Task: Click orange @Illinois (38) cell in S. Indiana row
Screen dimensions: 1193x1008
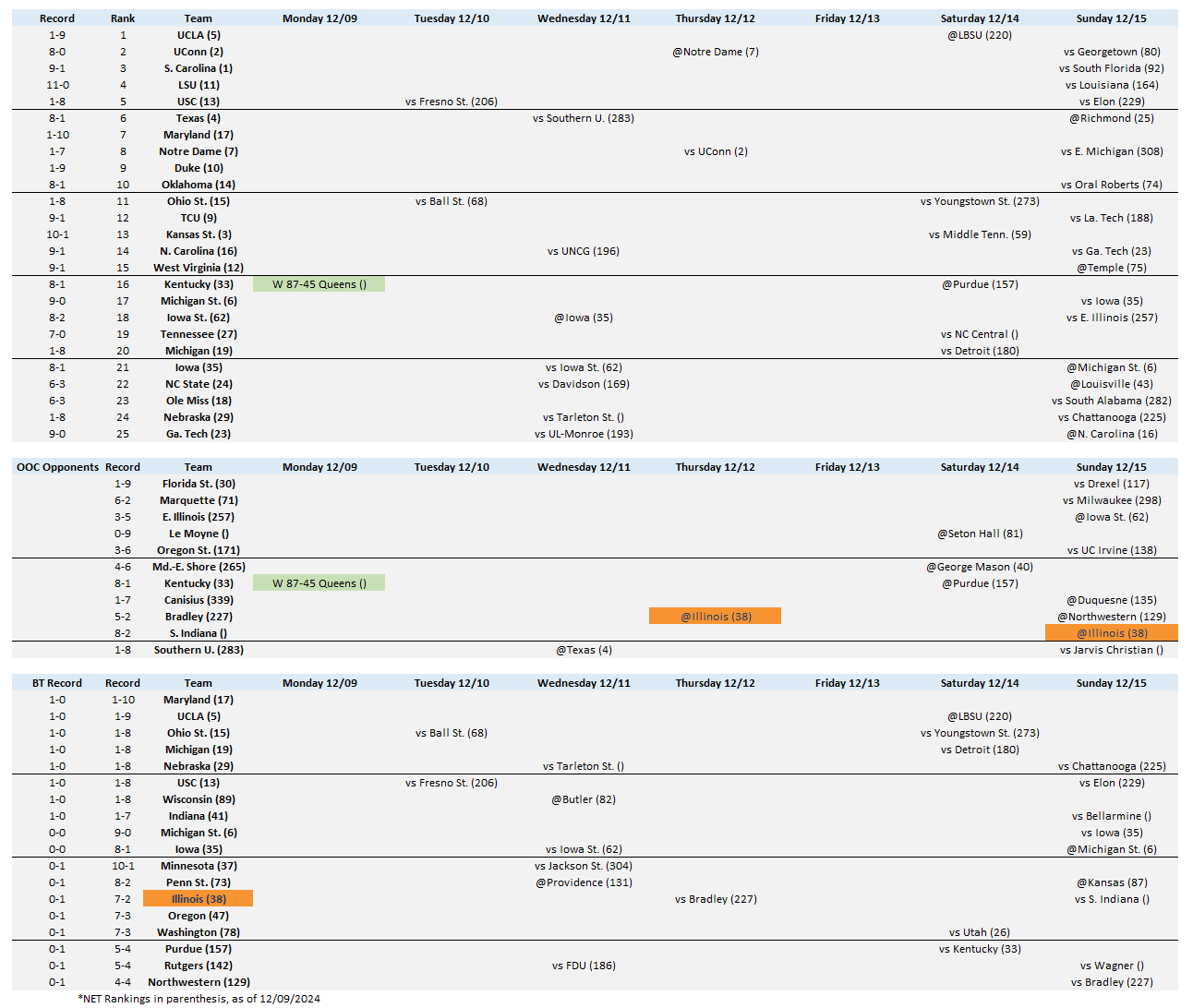Action: click(1112, 633)
